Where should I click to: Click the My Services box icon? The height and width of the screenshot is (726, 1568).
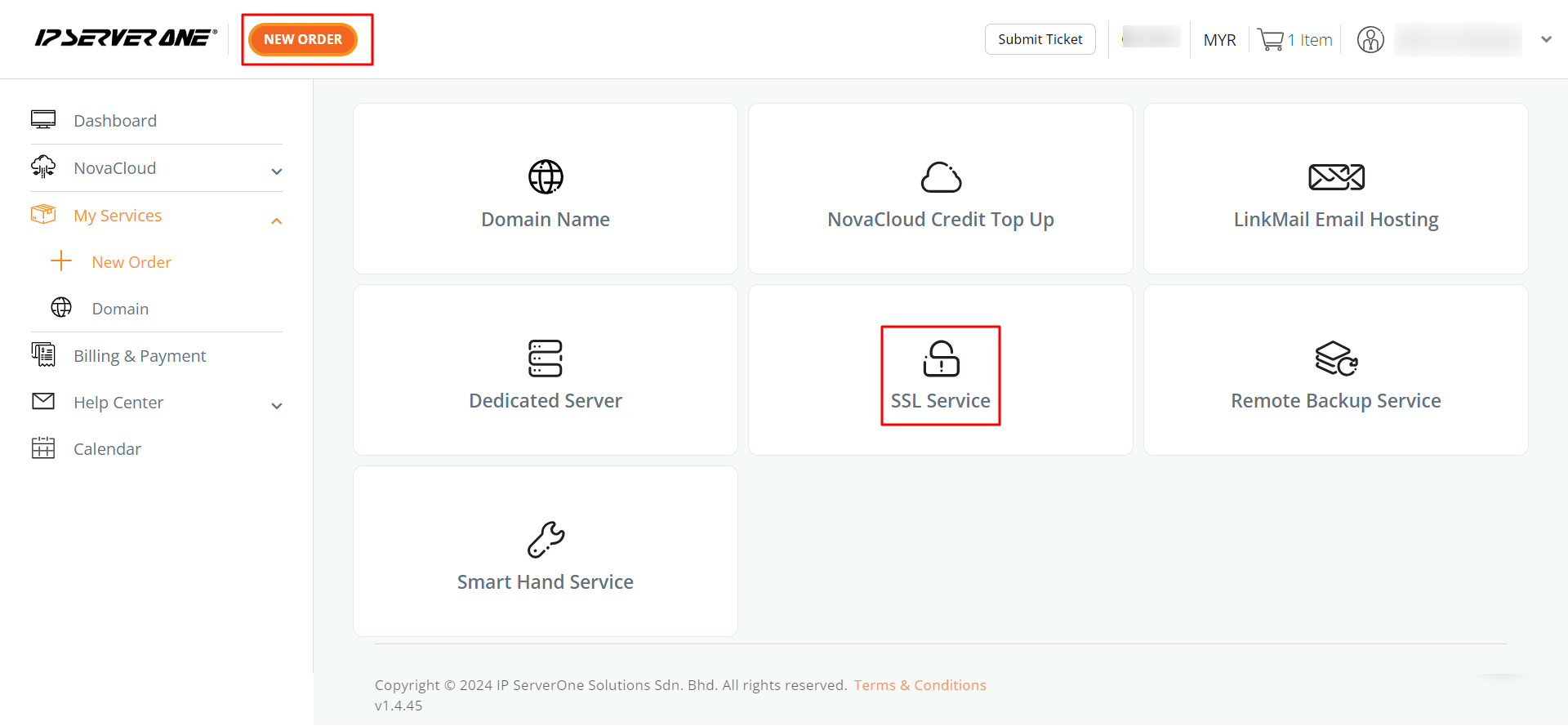43,214
